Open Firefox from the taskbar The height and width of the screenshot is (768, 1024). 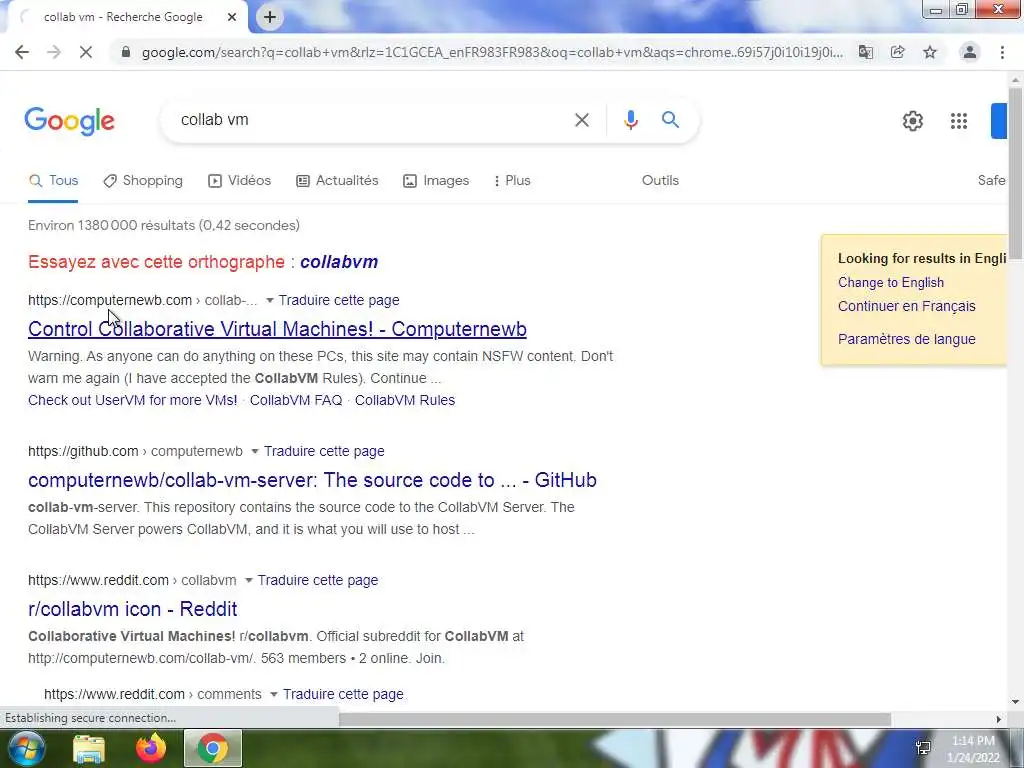[x=151, y=748]
